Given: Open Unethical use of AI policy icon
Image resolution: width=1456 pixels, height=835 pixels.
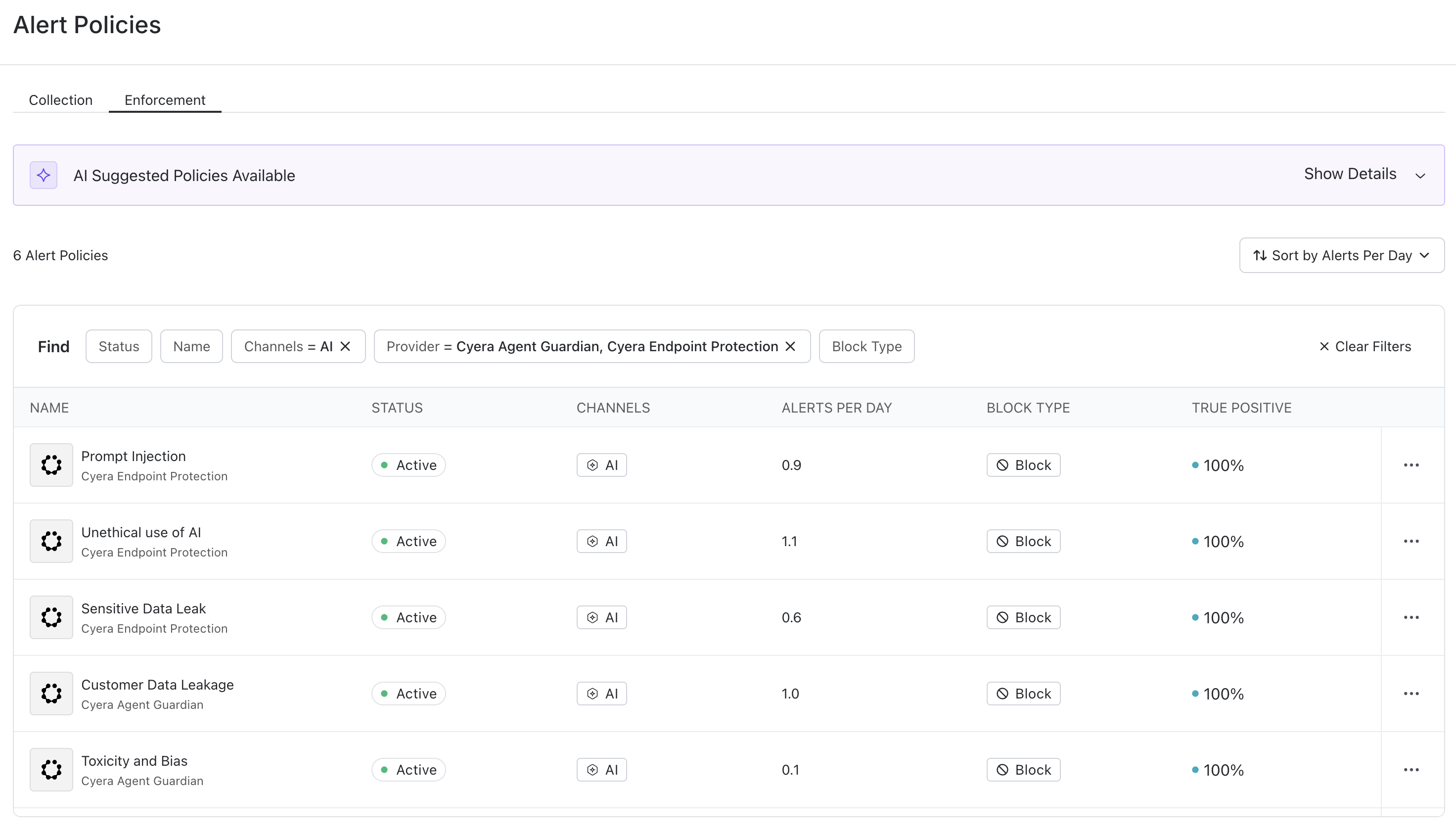Looking at the screenshot, I should coord(51,541).
